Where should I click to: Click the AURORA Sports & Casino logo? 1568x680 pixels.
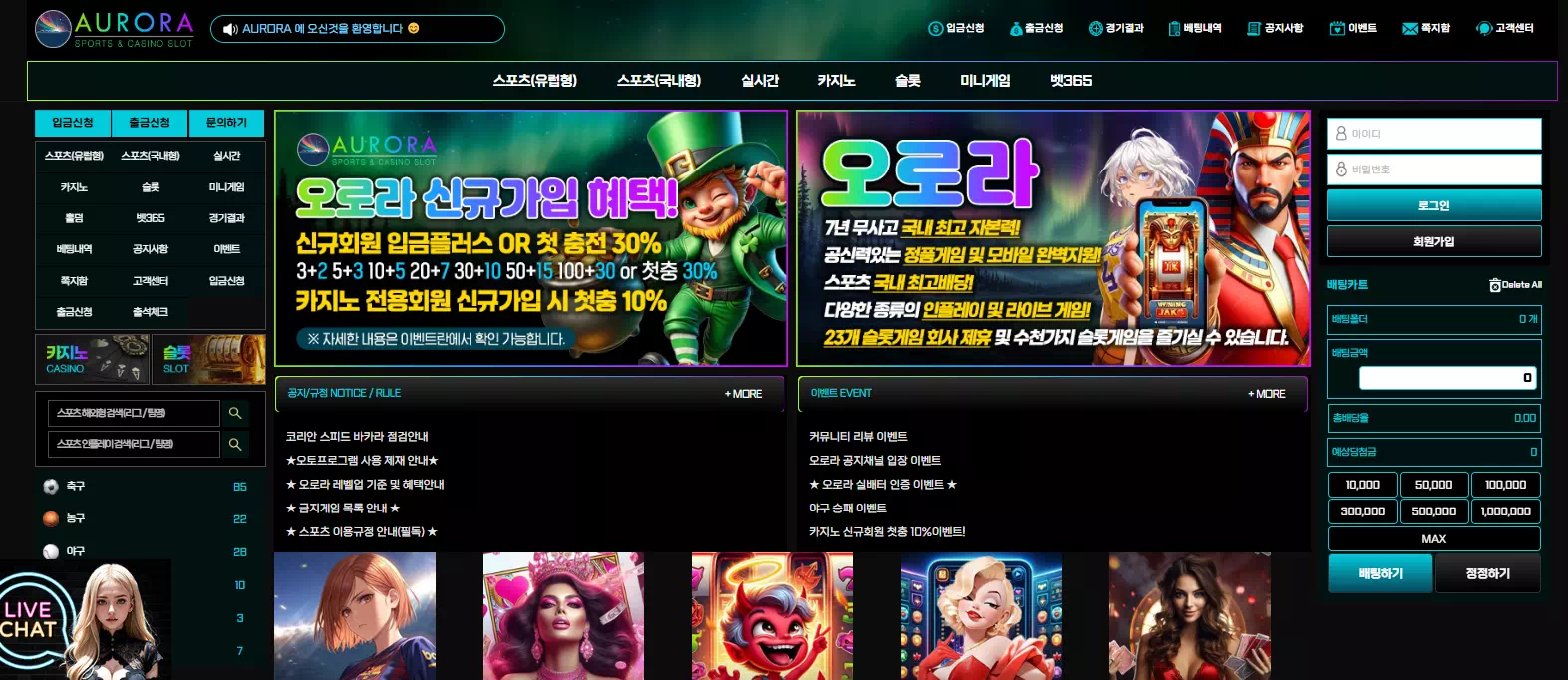[114, 29]
